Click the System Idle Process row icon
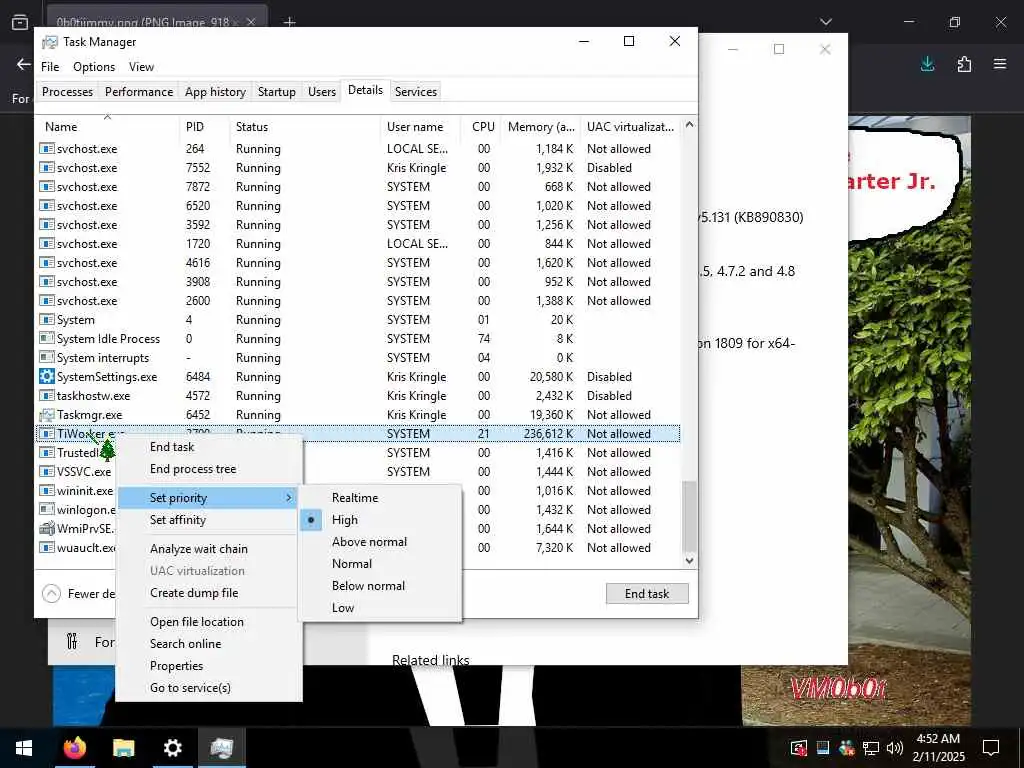Screen dimensions: 1024x768 [46, 339]
